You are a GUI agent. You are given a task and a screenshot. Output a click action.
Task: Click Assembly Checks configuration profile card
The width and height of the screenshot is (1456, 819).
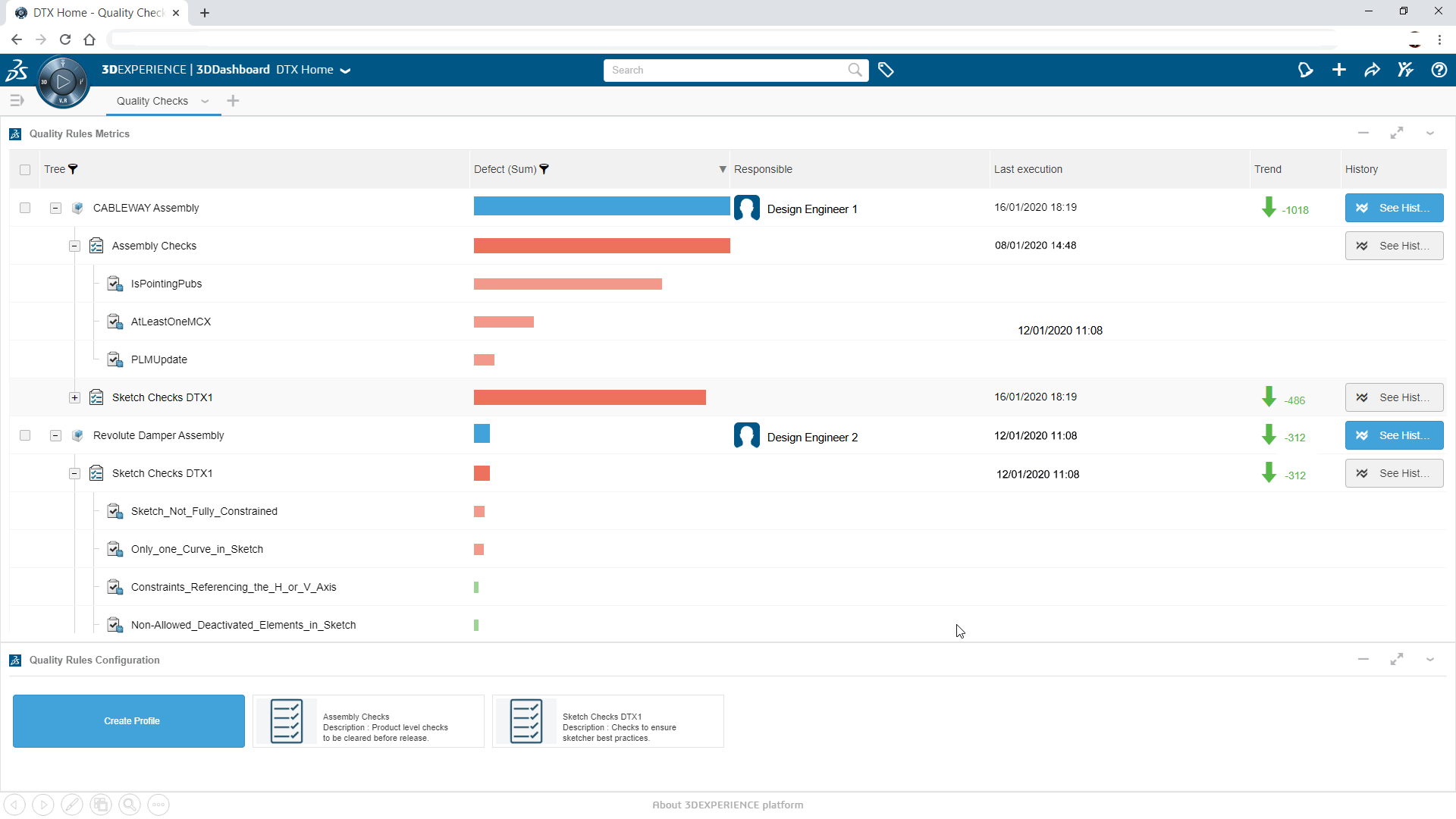[x=369, y=720]
